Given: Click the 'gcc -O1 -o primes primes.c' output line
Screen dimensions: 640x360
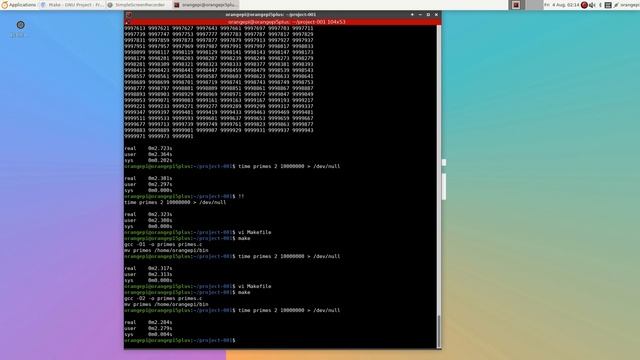Looking at the screenshot, I should click(163, 244).
